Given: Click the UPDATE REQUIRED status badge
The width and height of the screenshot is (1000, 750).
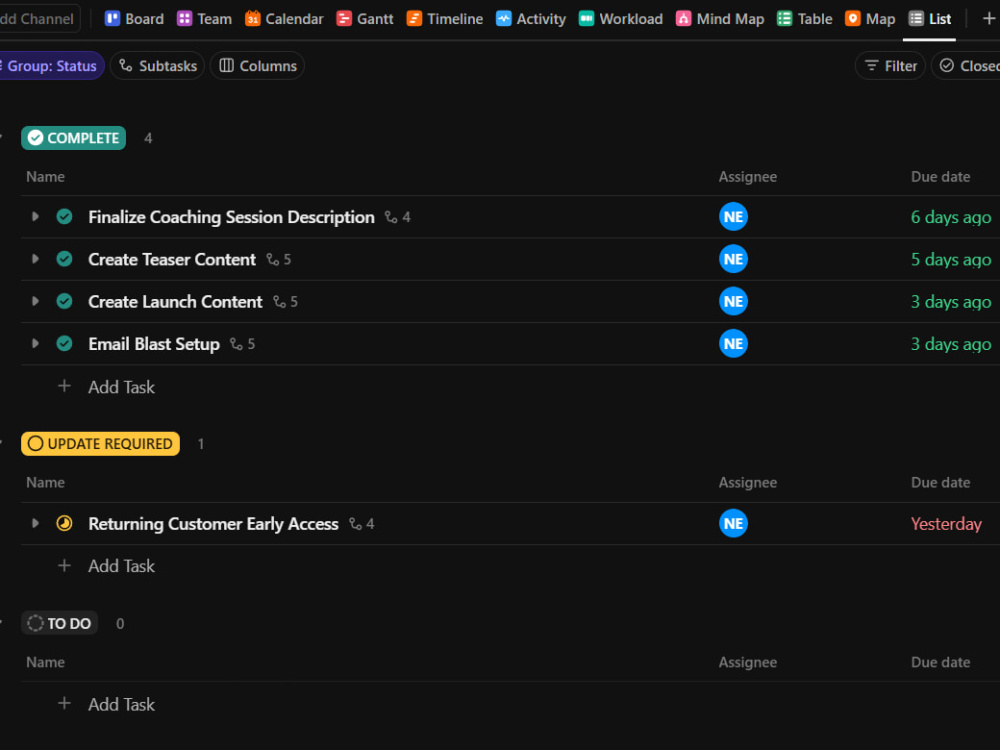Looking at the screenshot, I should click(100, 444).
